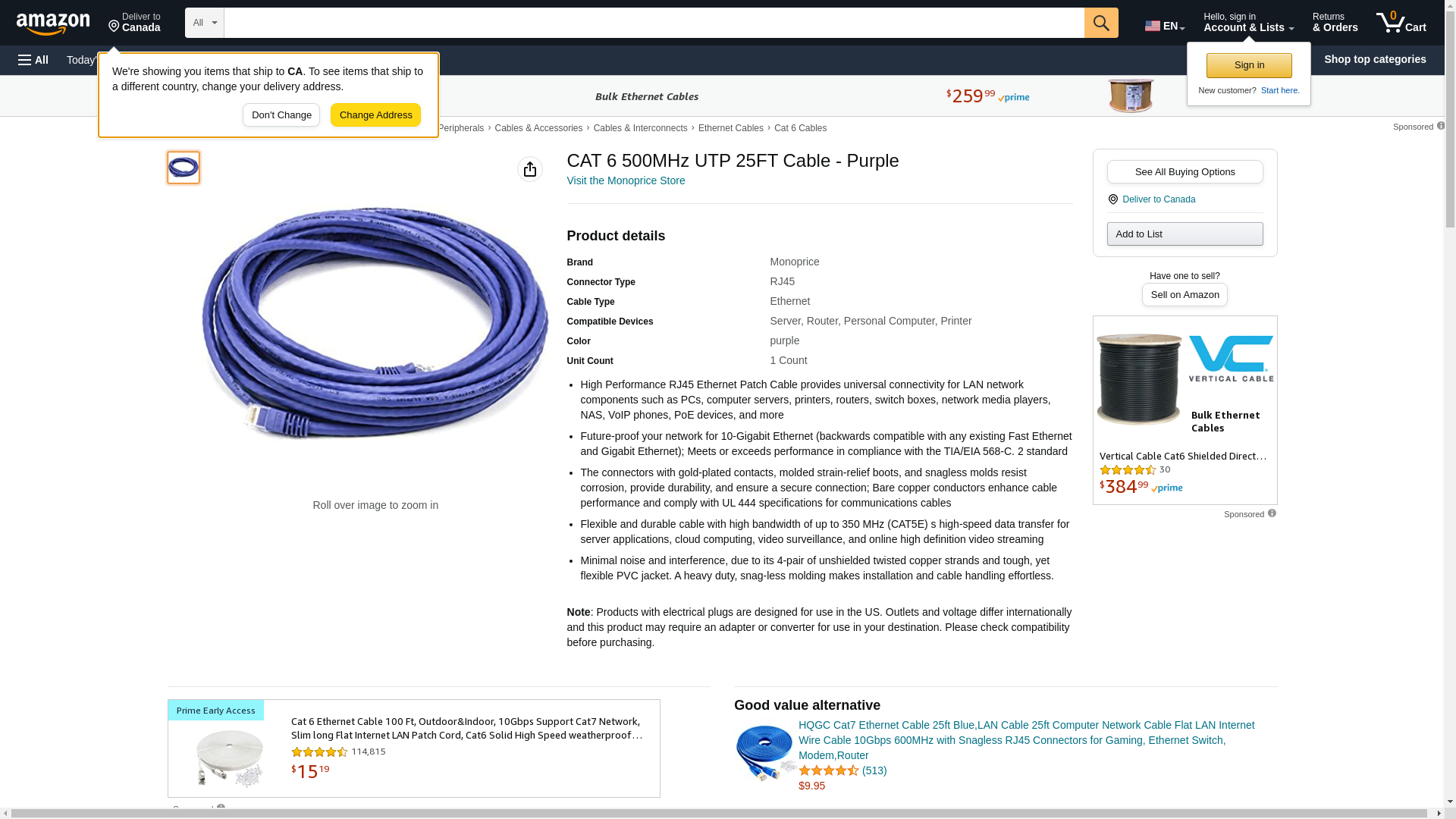Visit the Monoprice Store link
This screenshot has height=819, width=1456.
pos(626,180)
